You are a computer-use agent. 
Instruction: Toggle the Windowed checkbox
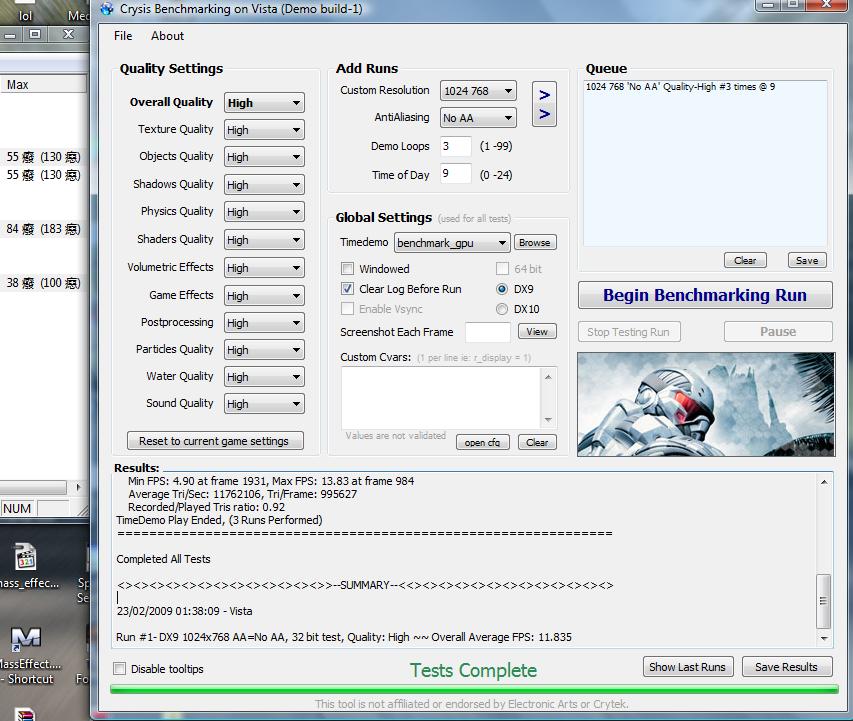pyautogui.click(x=347, y=269)
